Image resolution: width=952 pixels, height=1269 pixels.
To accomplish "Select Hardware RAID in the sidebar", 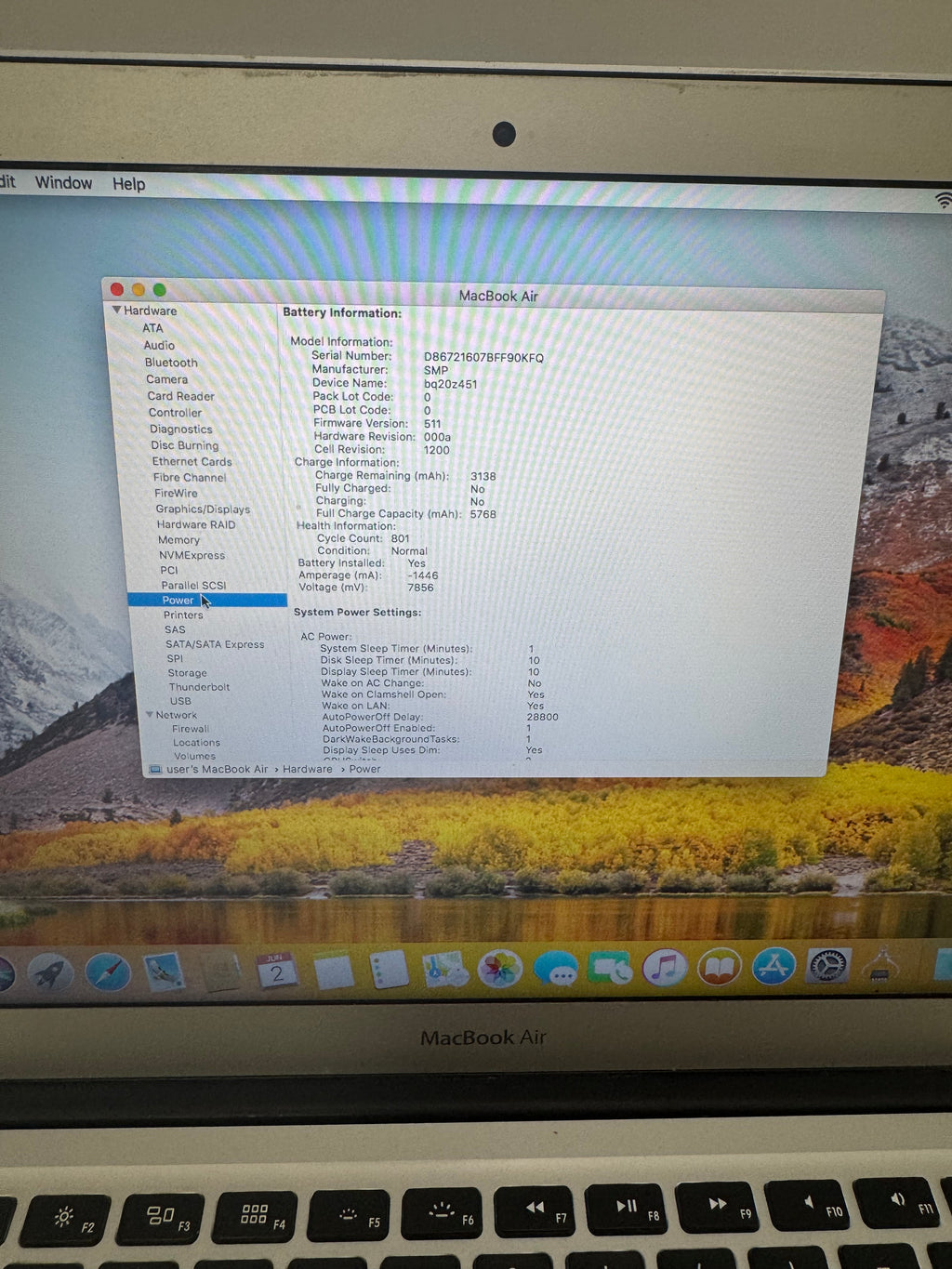I will [196, 524].
